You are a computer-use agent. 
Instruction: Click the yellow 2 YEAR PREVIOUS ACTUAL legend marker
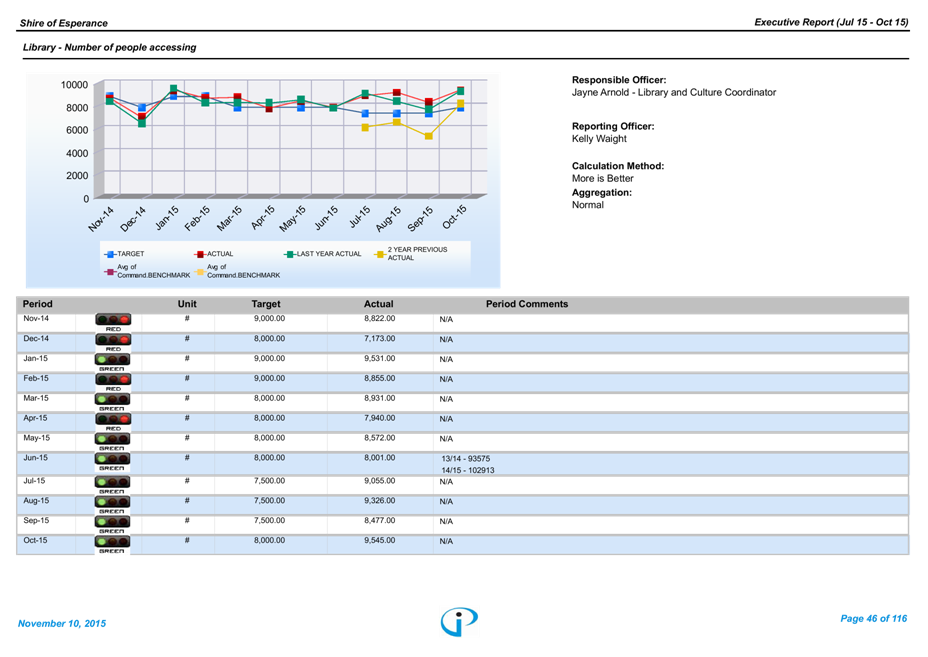coord(380,254)
